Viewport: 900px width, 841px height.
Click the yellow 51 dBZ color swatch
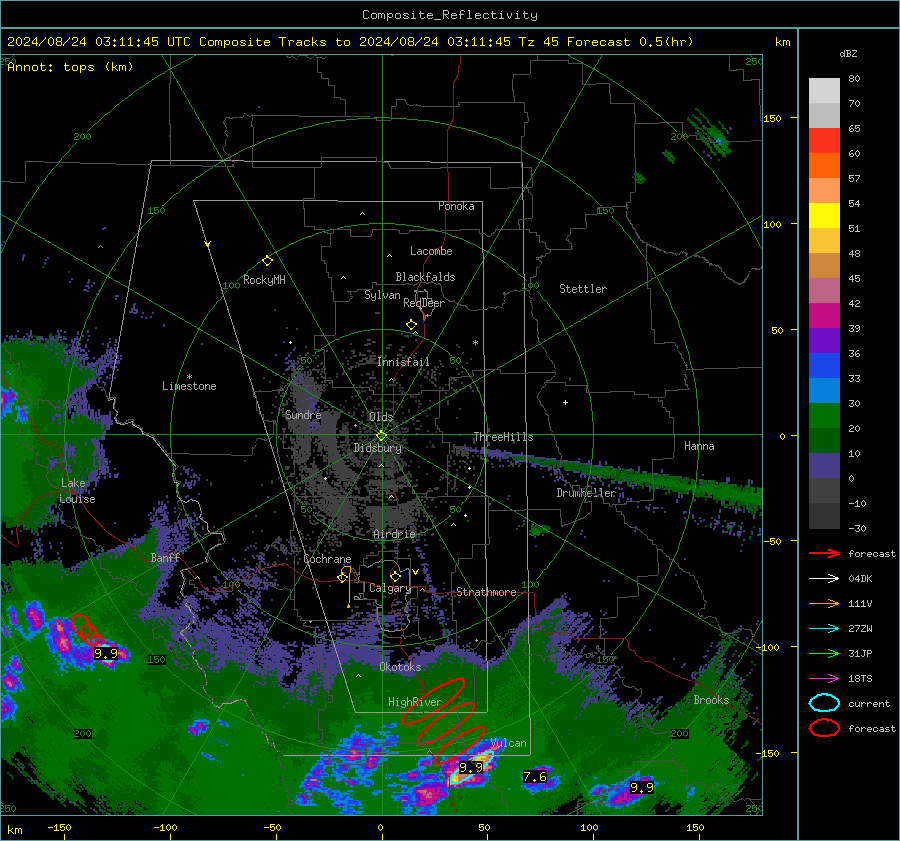(824, 216)
